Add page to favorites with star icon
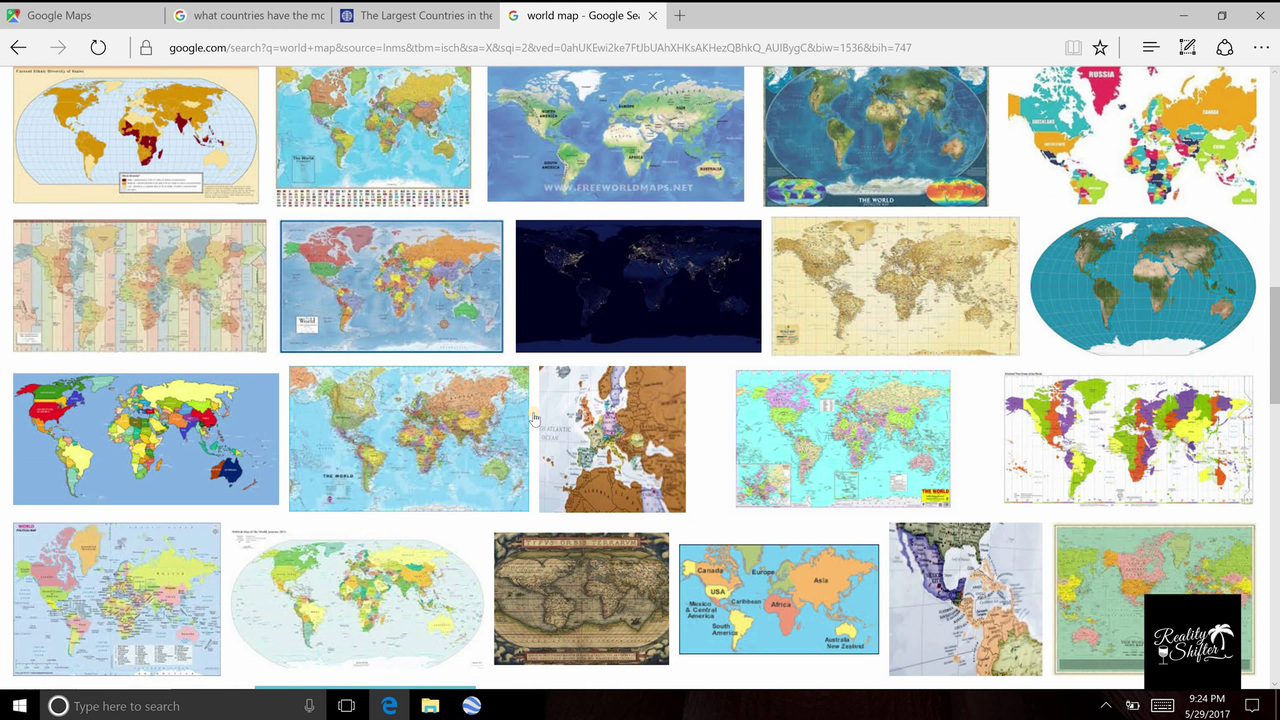 click(1100, 47)
